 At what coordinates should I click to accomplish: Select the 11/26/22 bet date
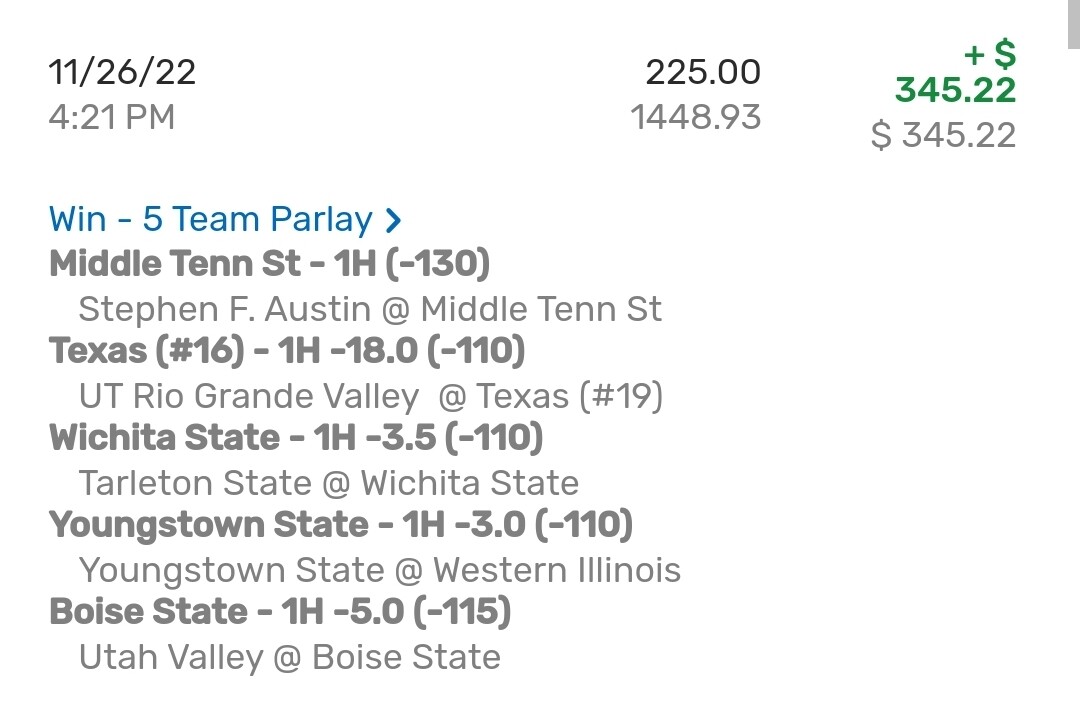pyautogui.click(x=122, y=73)
